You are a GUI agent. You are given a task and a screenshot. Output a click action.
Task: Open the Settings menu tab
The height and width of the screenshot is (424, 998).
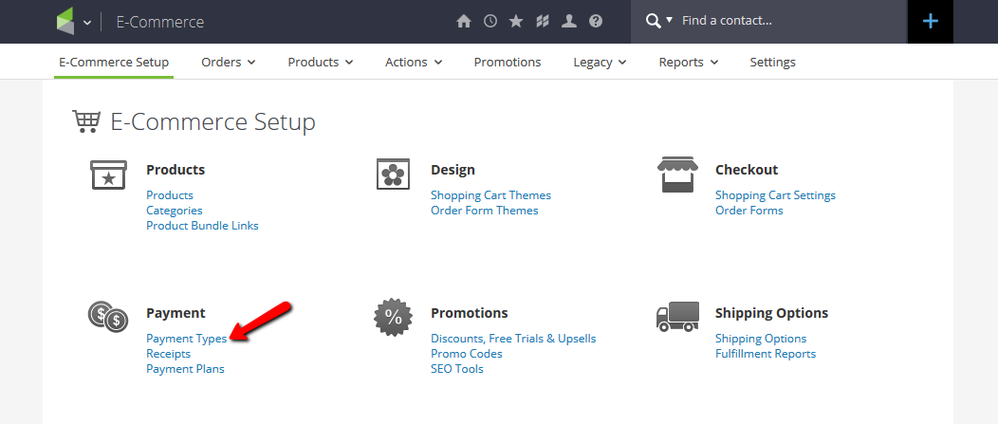tap(772, 62)
